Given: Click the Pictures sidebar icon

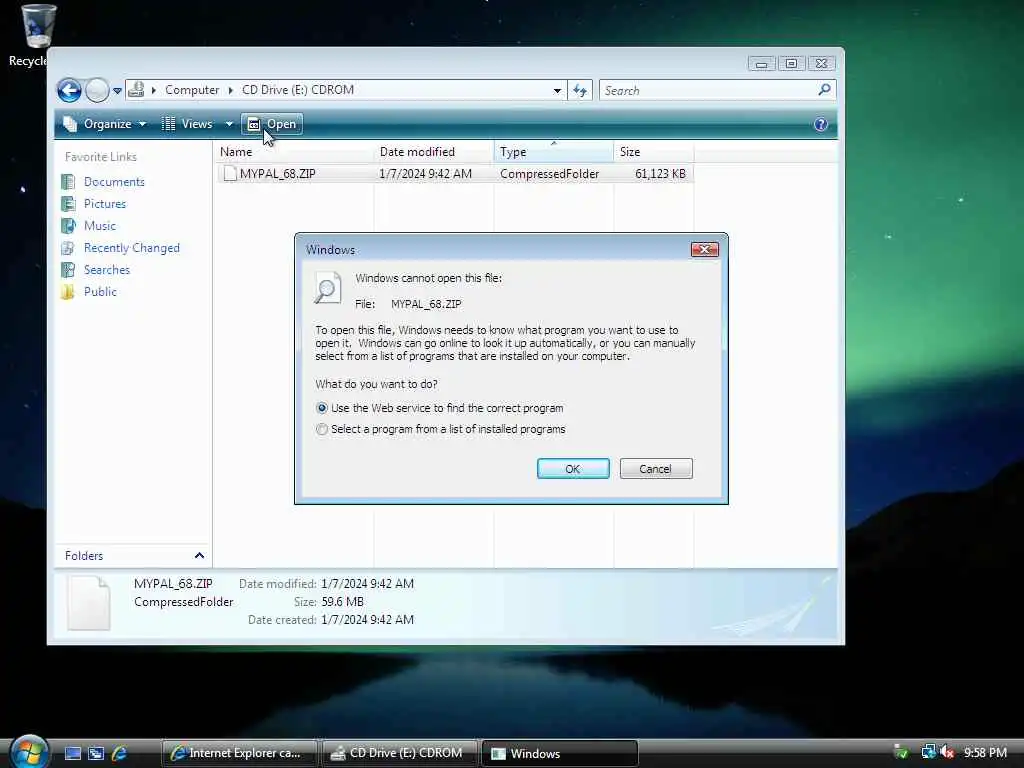Looking at the screenshot, I should (x=68, y=204).
